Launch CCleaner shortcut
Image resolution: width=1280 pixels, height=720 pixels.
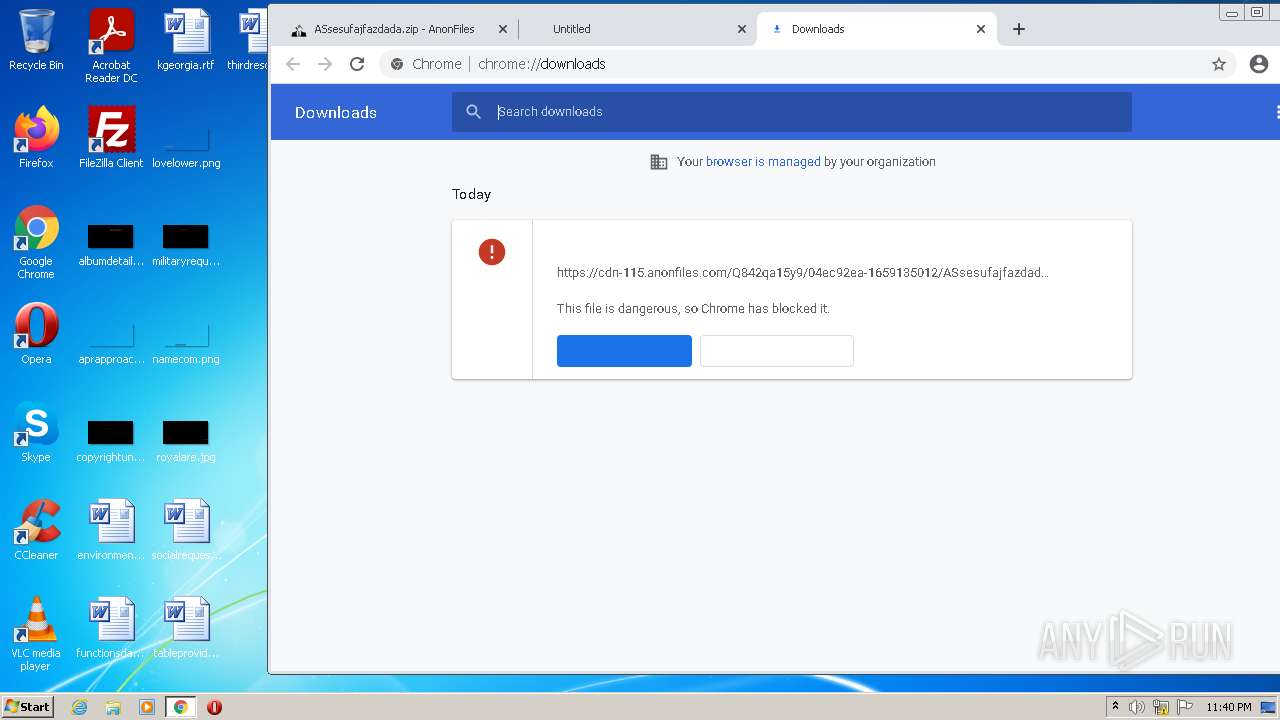pyautogui.click(x=36, y=530)
